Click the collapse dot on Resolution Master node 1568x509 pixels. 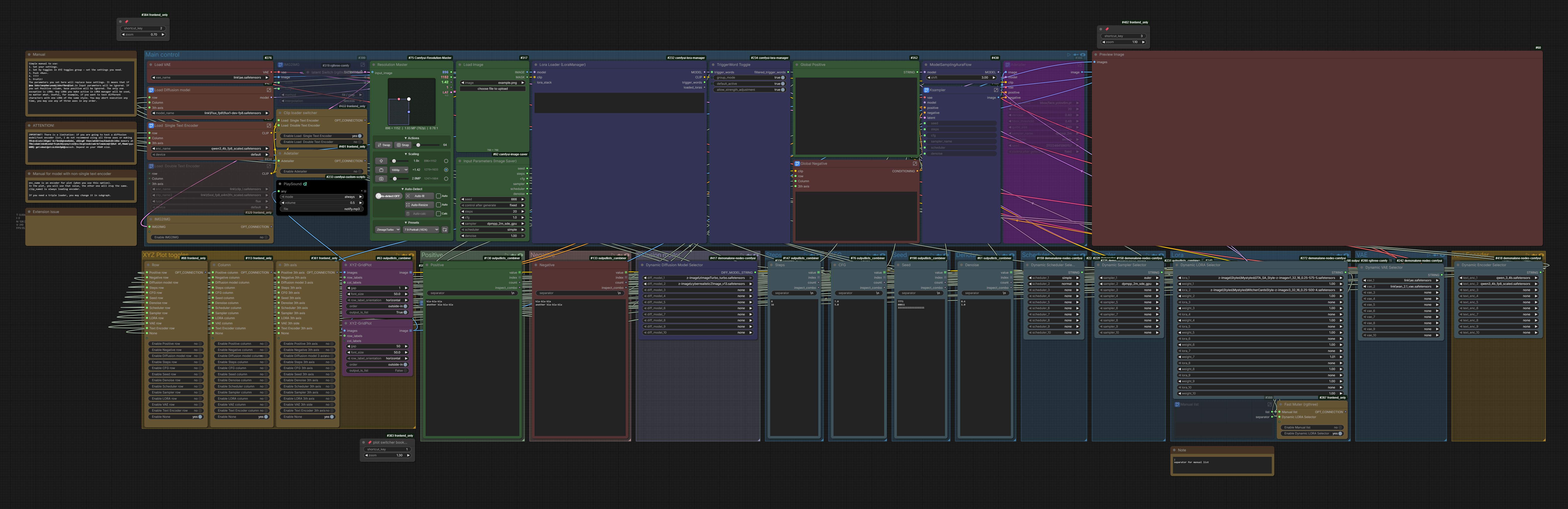click(x=374, y=65)
